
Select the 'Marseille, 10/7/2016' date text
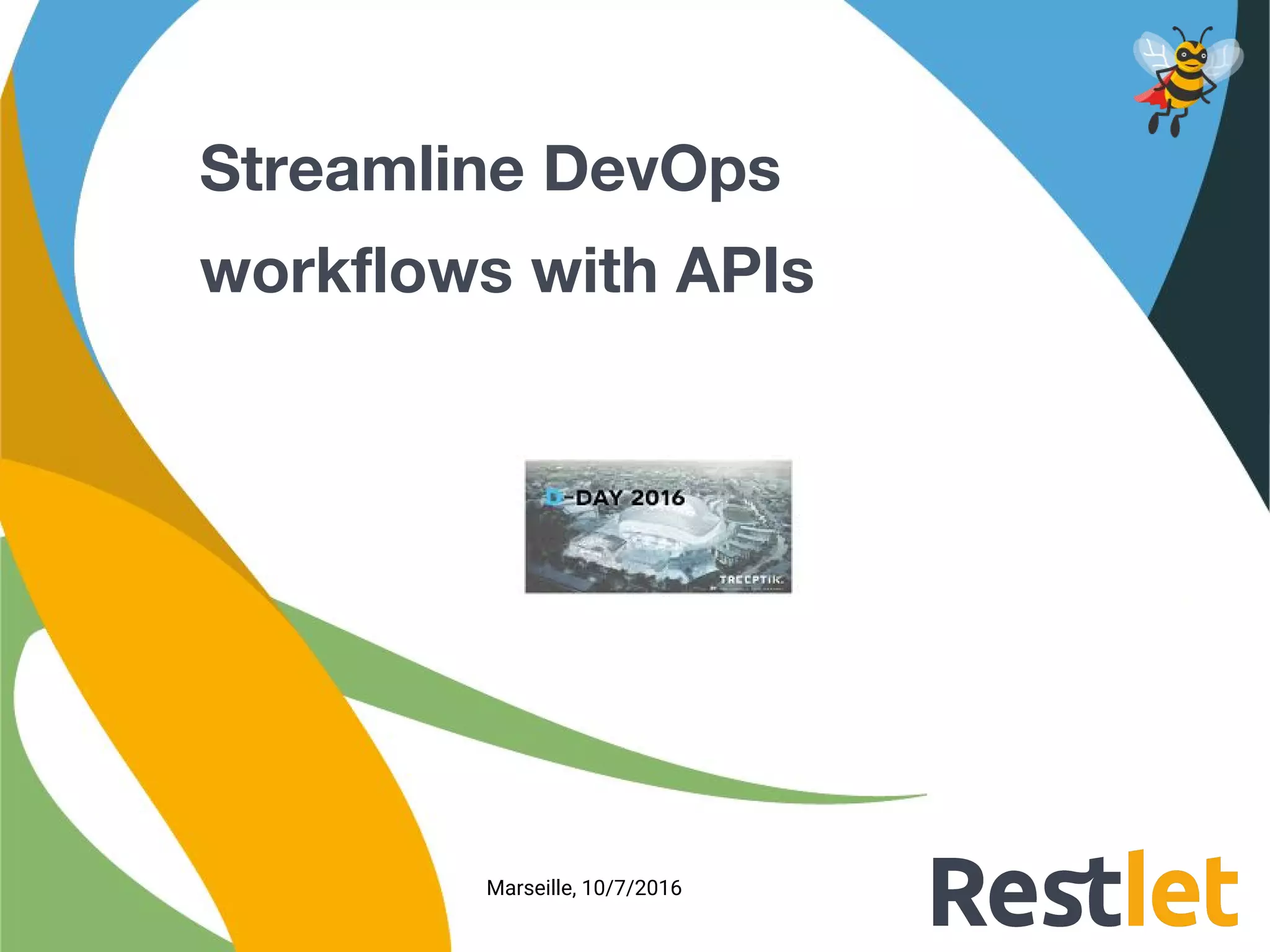pyautogui.click(x=584, y=888)
